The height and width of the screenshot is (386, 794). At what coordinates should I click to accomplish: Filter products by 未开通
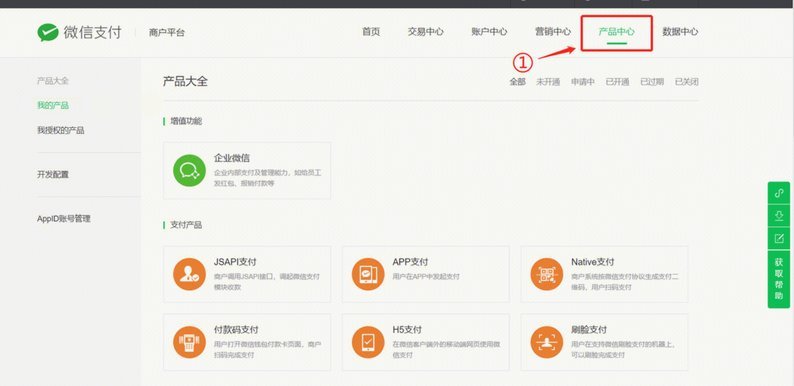pos(548,82)
